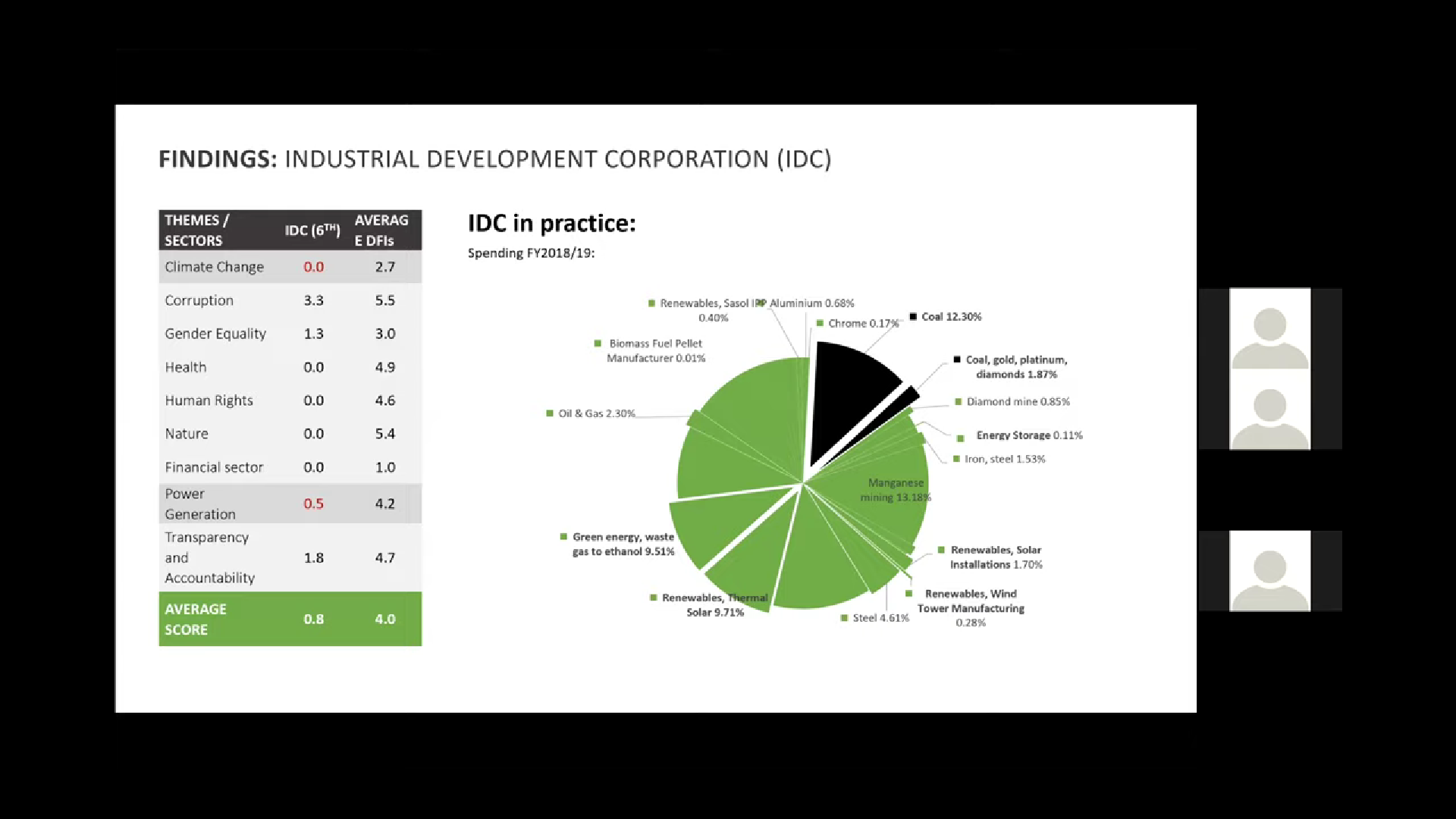1456x819 pixels.
Task: Click the green AVERAGE SCORE row
Action: point(290,619)
